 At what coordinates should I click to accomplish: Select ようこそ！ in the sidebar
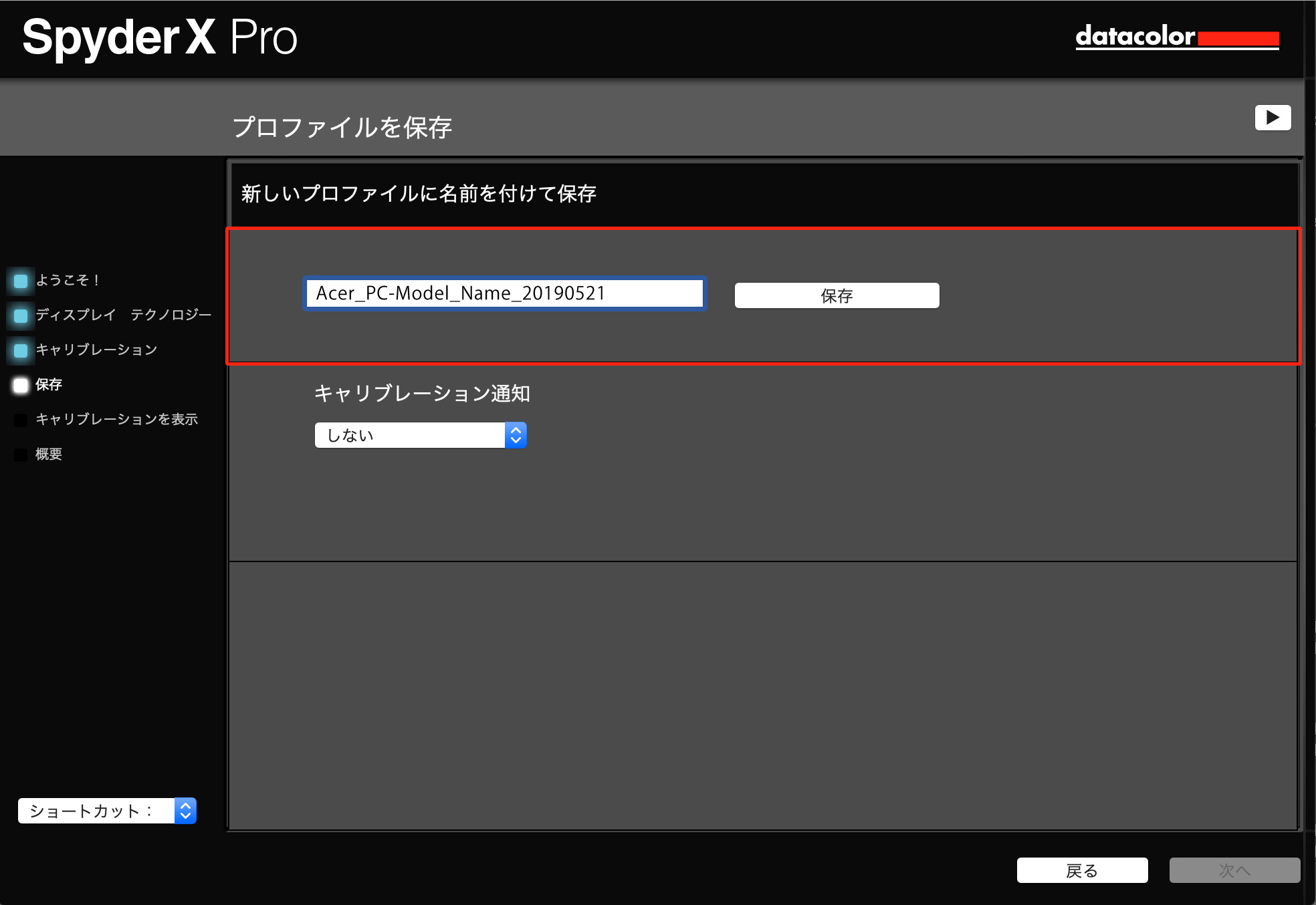pyautogui.click(x=68, y=280)
